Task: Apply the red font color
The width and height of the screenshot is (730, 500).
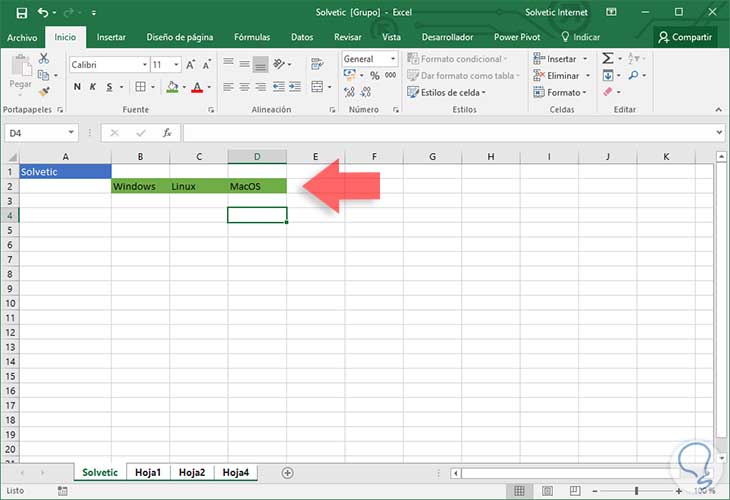Action: 197,87
